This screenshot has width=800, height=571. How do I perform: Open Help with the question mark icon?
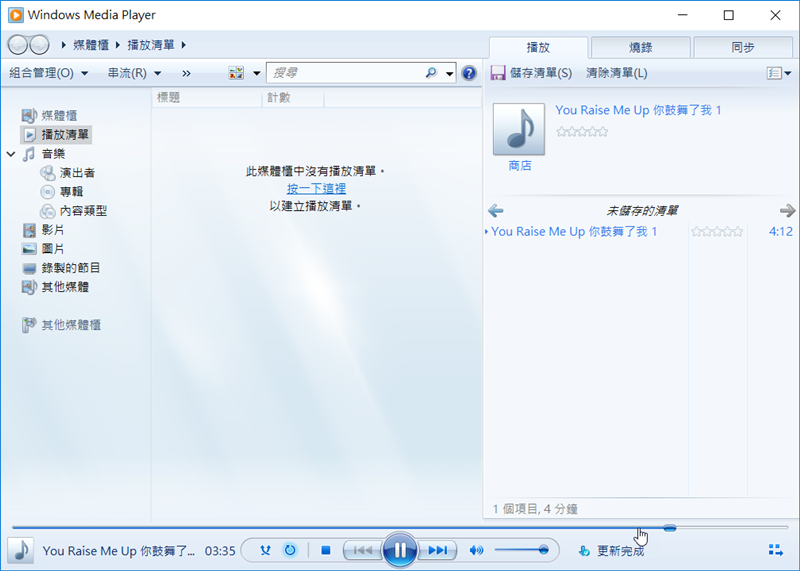coord(469,73)
